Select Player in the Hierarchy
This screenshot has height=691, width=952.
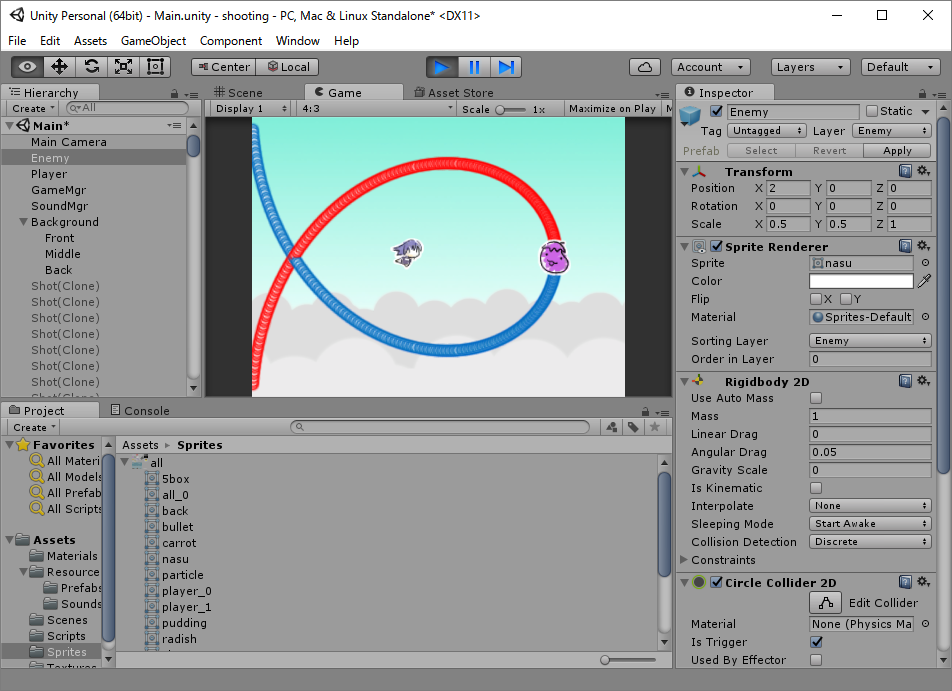pyautogui.click(x=49, y=174)
